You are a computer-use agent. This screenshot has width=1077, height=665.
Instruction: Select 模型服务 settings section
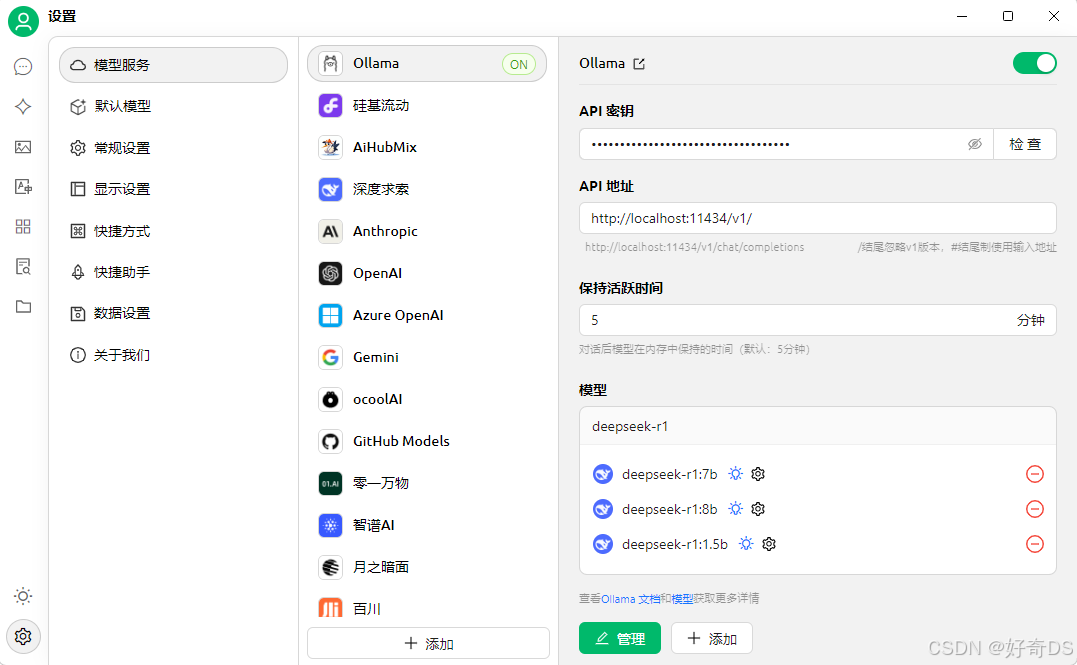(x=174, y=65)
